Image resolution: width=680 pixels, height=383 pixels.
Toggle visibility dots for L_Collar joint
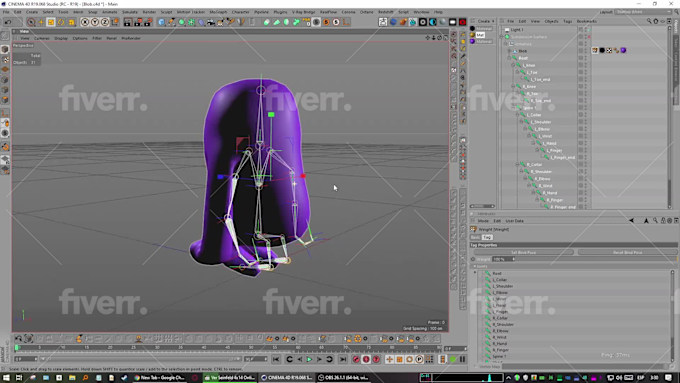point(585,115)
